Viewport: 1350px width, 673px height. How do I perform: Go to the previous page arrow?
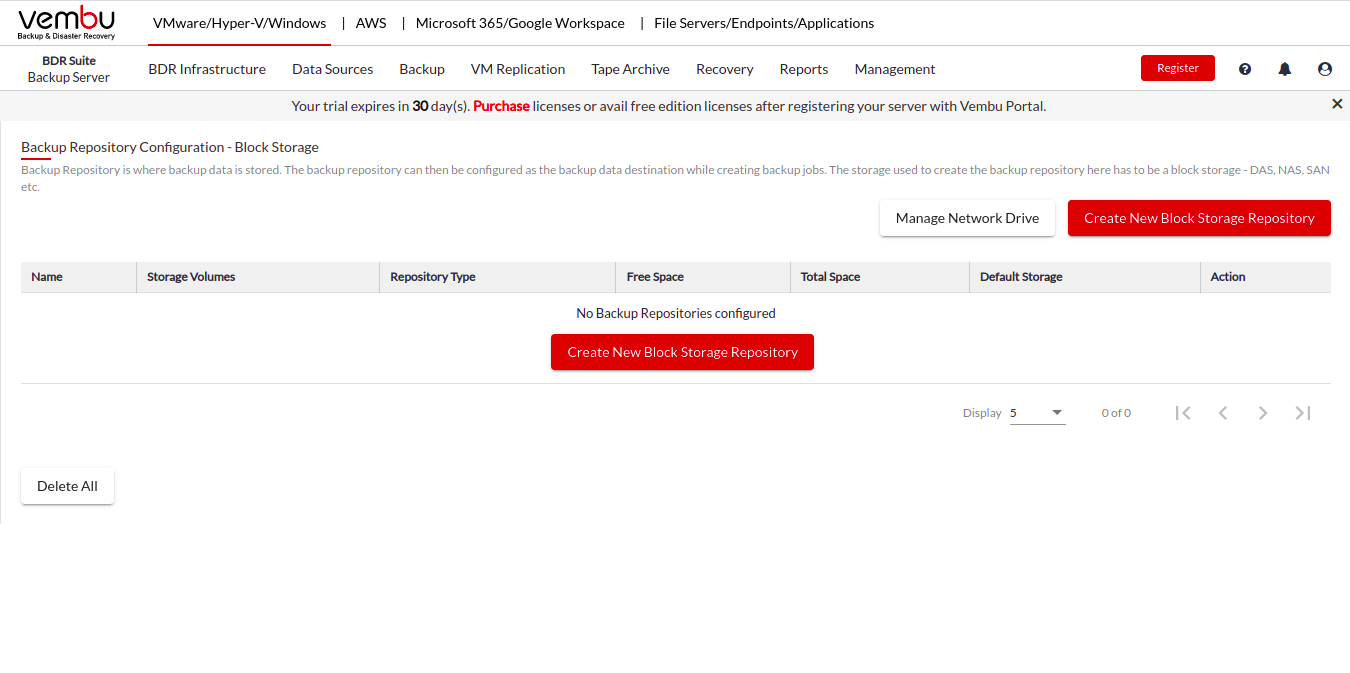coord(1223,413)
